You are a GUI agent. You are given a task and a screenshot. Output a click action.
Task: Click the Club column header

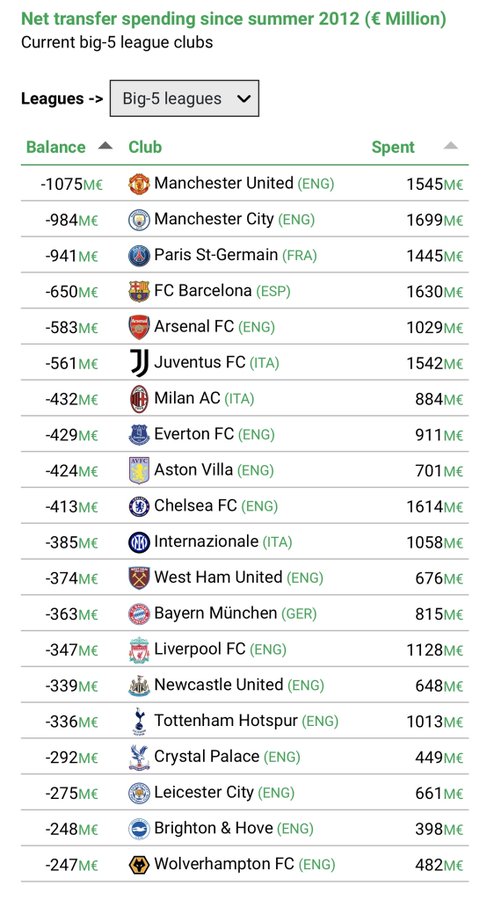(145, 147)
